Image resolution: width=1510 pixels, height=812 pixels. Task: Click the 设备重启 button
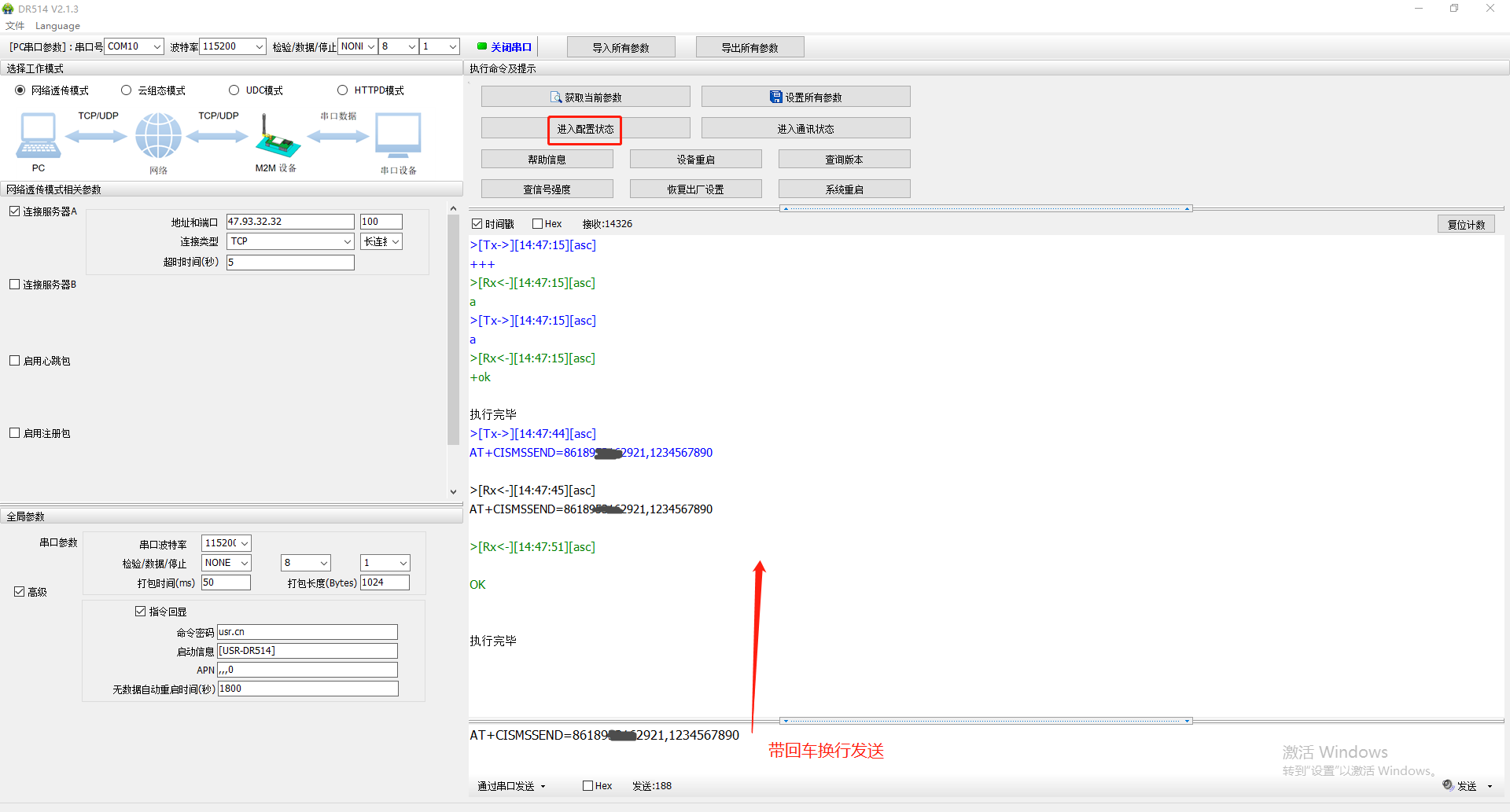pos(695,160)
